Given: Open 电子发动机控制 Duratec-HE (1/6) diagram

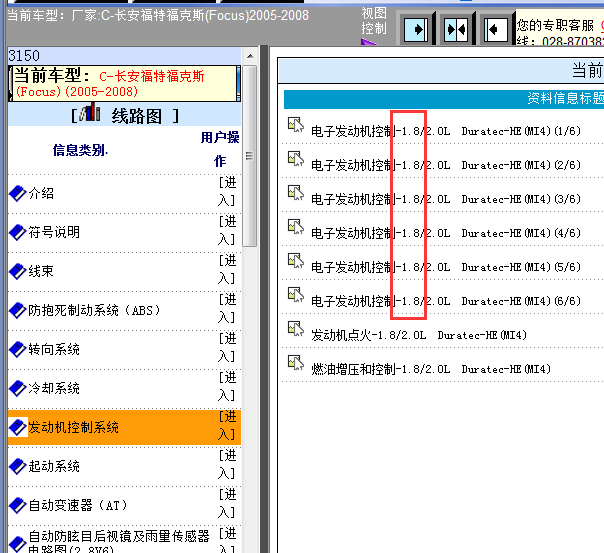Looking at the screenshot, I should pyautogui.click(x=446, y=131).
